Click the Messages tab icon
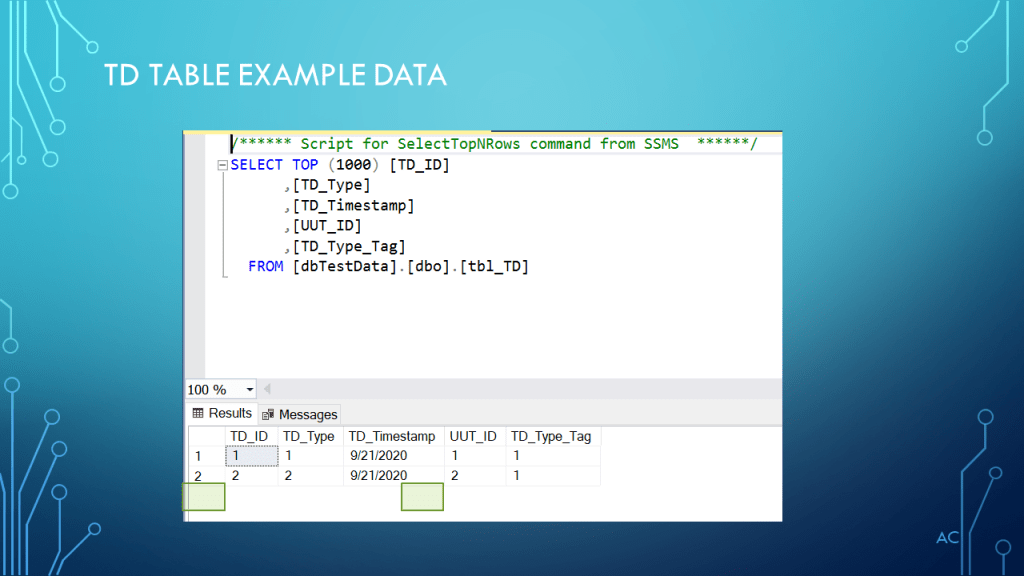The image size is (1024, 576). (x=268, y=413)
